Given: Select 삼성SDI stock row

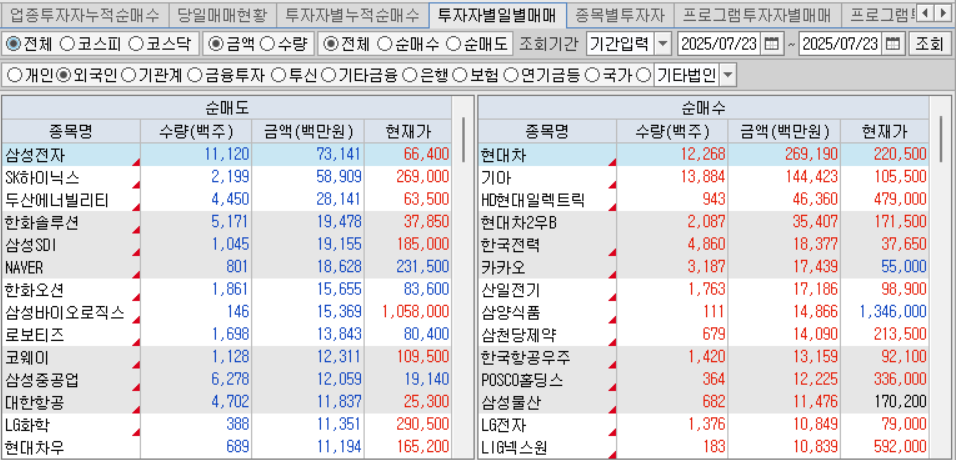Looking at the screenshot, I should (x=227, y=245).
